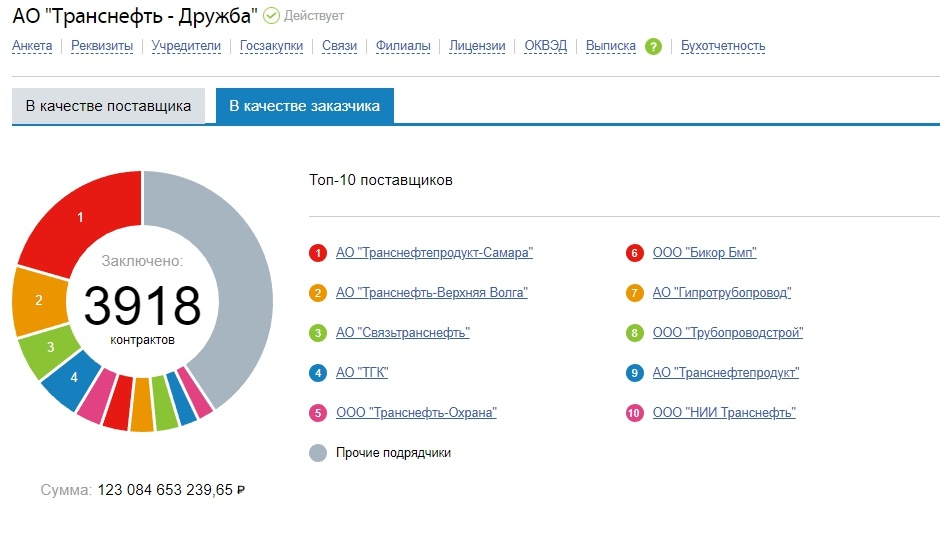Click the green number 3 legend badge
The height and width of the screenshot is (543, 940).
click(x=318, y=333)
